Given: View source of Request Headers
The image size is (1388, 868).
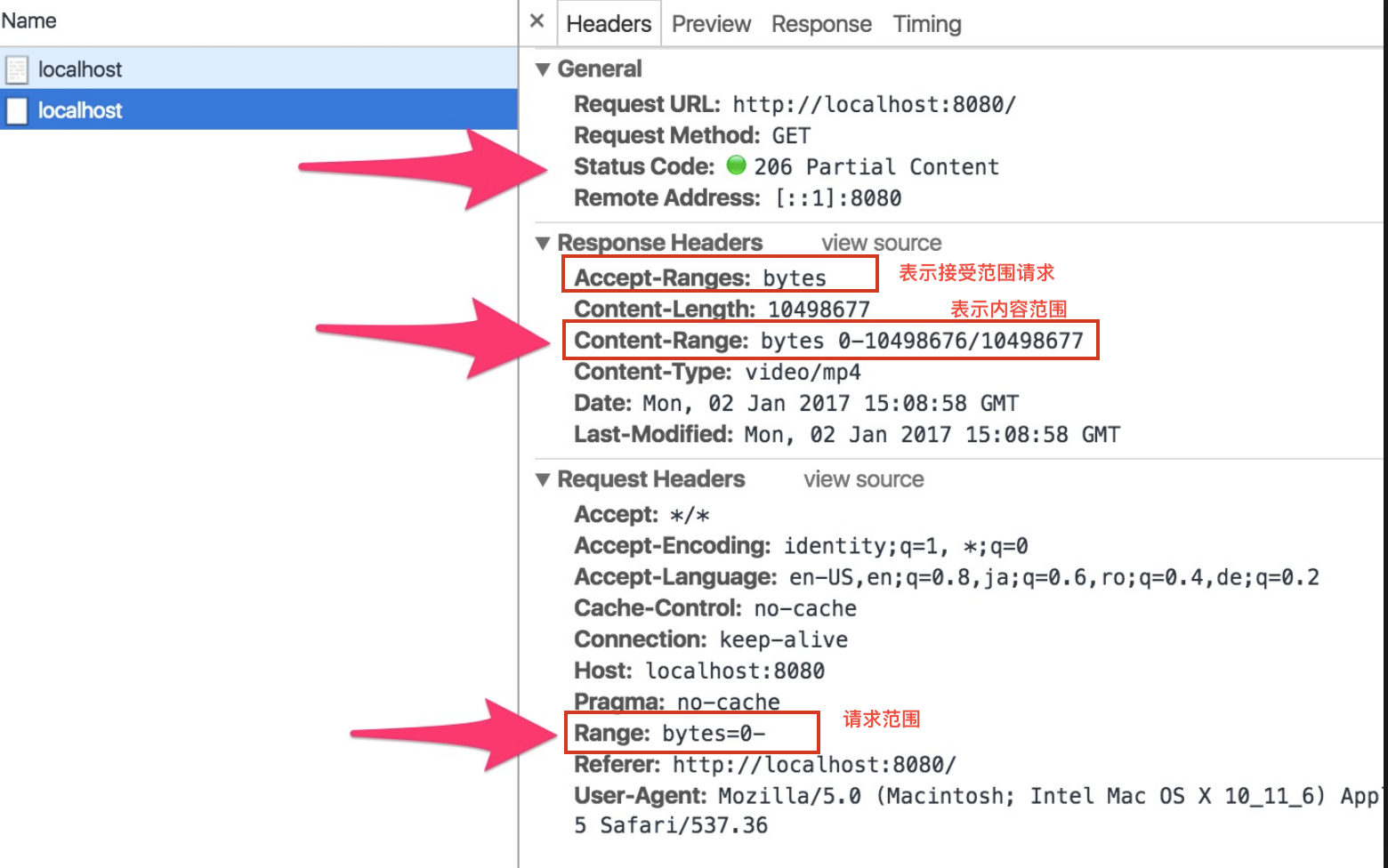Looking at the screenshot, I should click(863, 479).
